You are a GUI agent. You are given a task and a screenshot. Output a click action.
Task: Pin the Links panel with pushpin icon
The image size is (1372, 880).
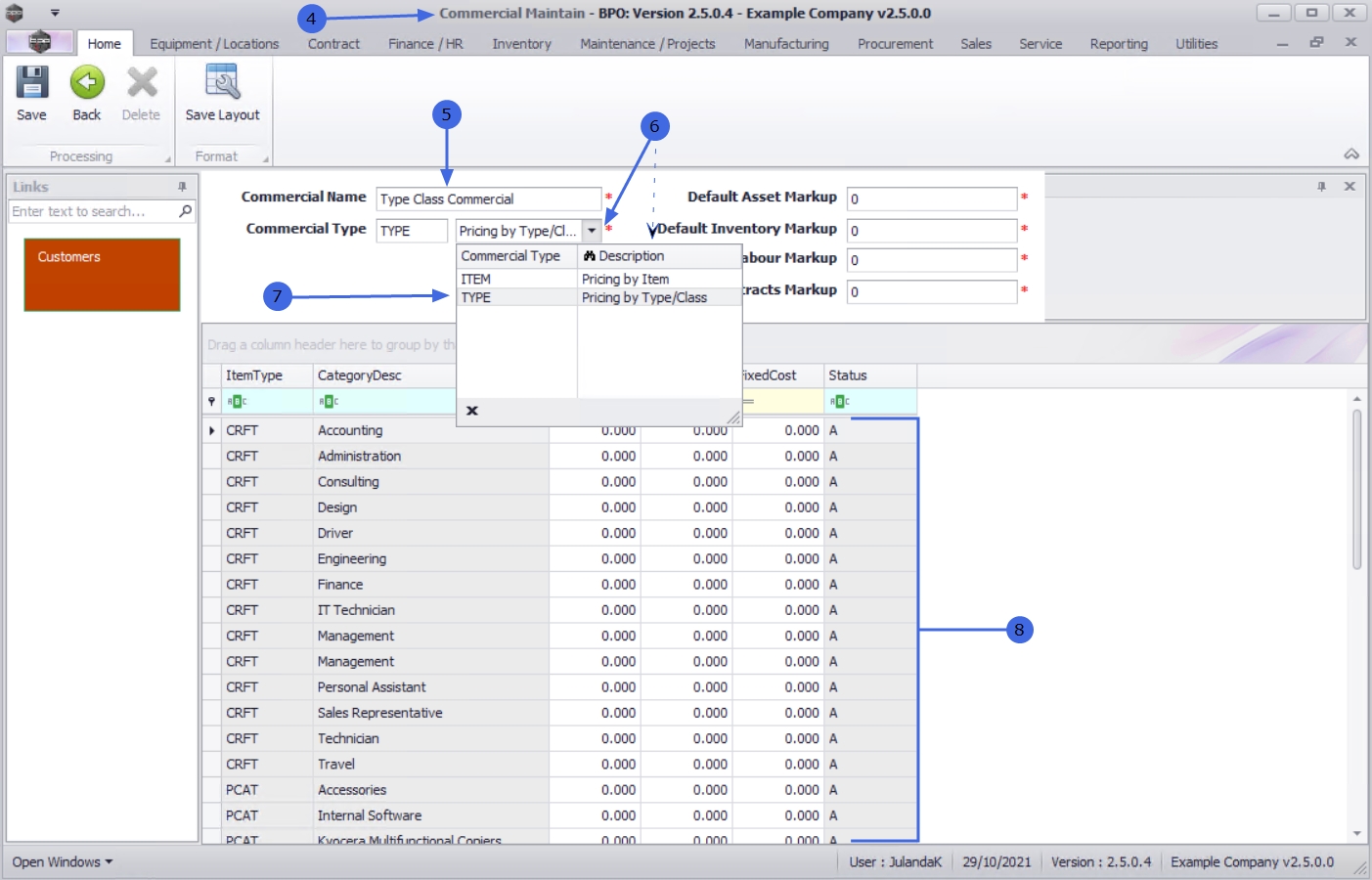(182, 186)
